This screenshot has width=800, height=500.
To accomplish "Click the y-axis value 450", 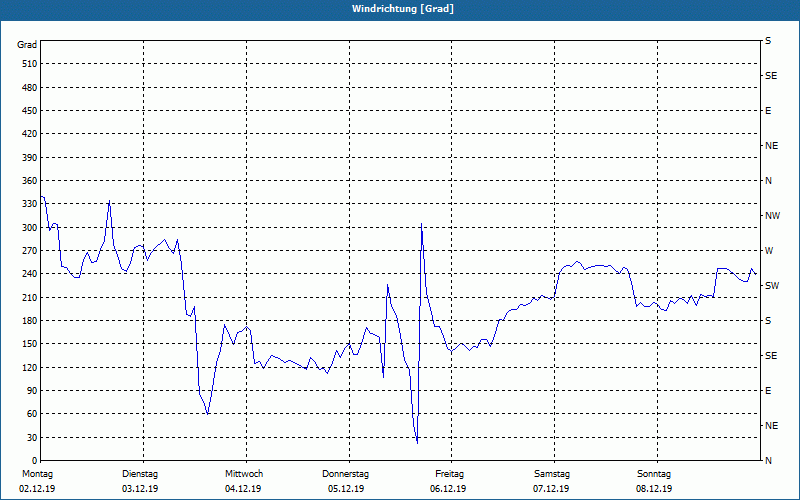I will pyautogui.click(x=30, y=111).
